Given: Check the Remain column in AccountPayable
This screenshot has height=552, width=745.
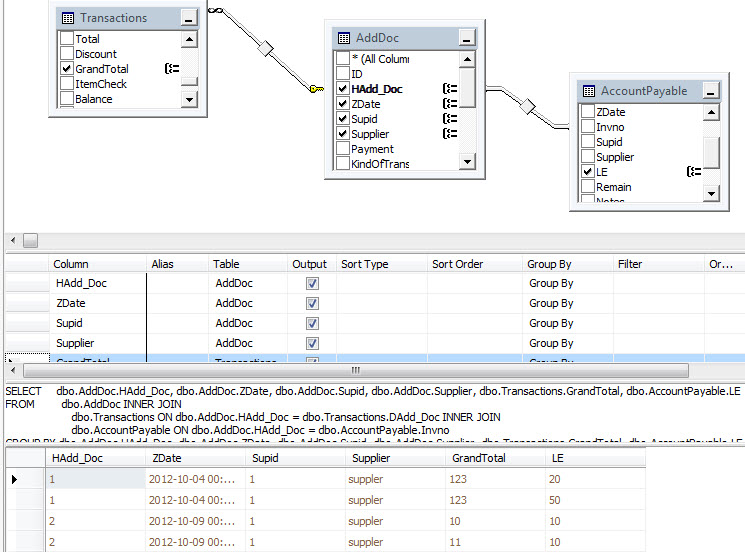Looking at the screenshot, I should (588, 186).
